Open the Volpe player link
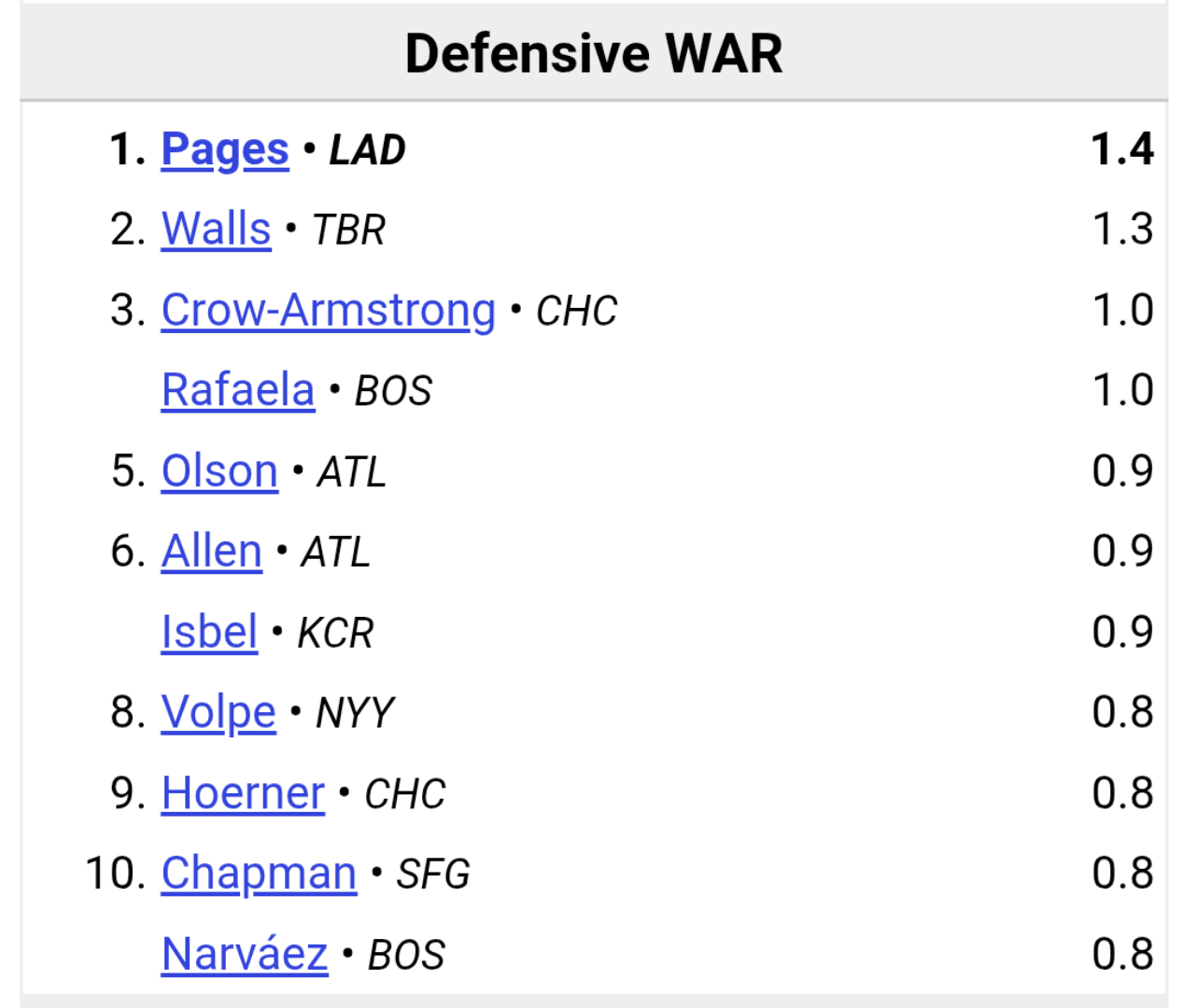Screen dimensions: 1184x1008 [218, 714]
